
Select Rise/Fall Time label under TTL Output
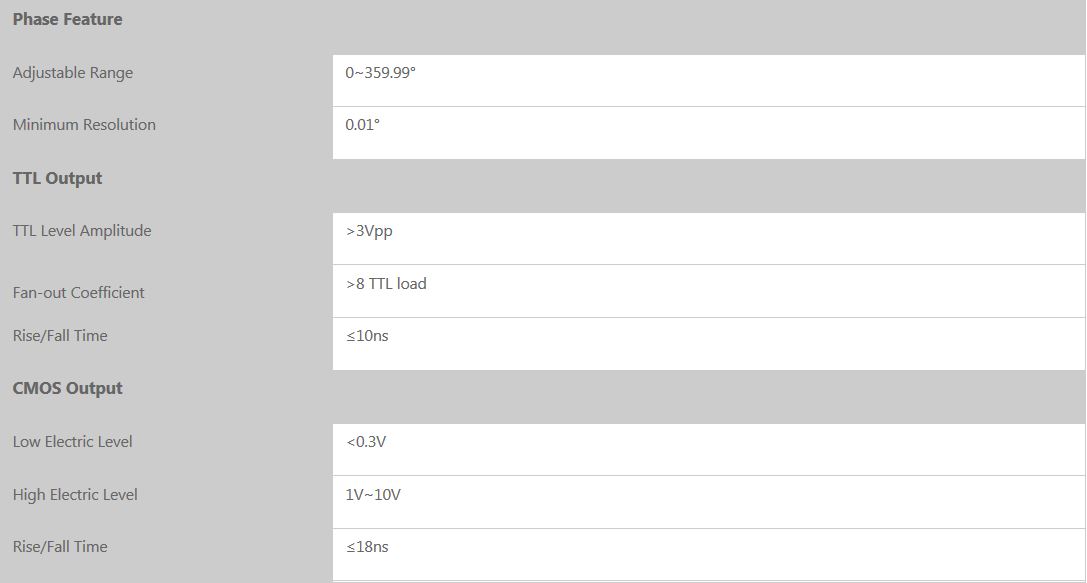click(x=60, y=336)
